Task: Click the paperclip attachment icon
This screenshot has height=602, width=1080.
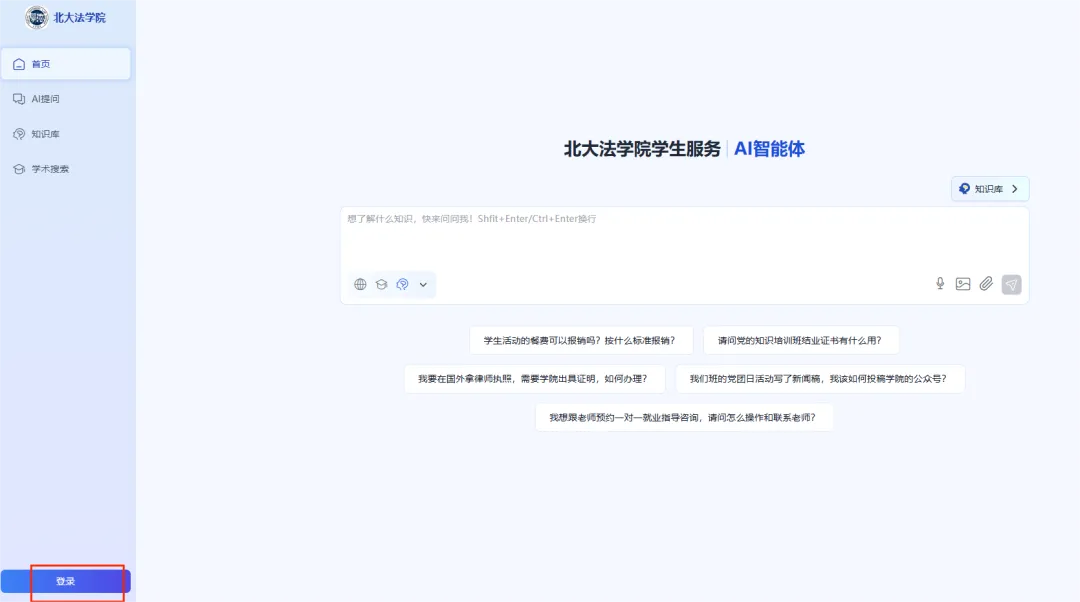Action: 986,284
